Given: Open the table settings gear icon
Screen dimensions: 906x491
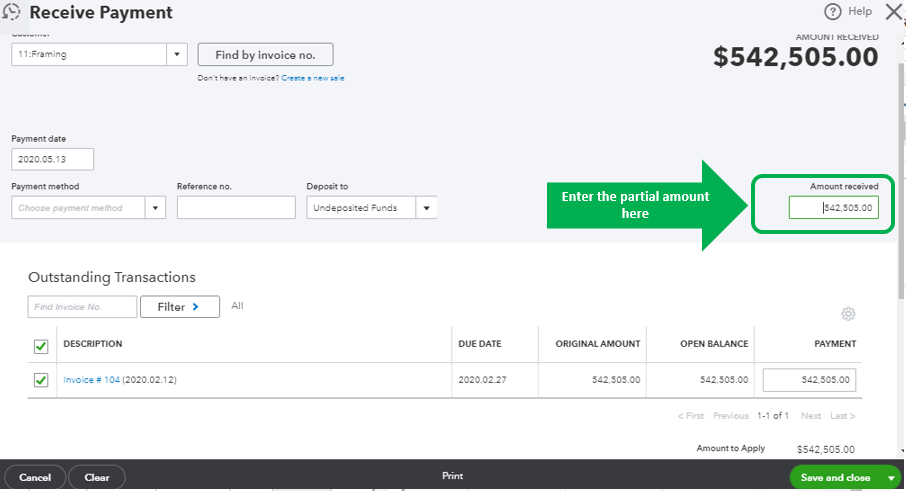Looking at the screenshot, I should pos(848,314).
